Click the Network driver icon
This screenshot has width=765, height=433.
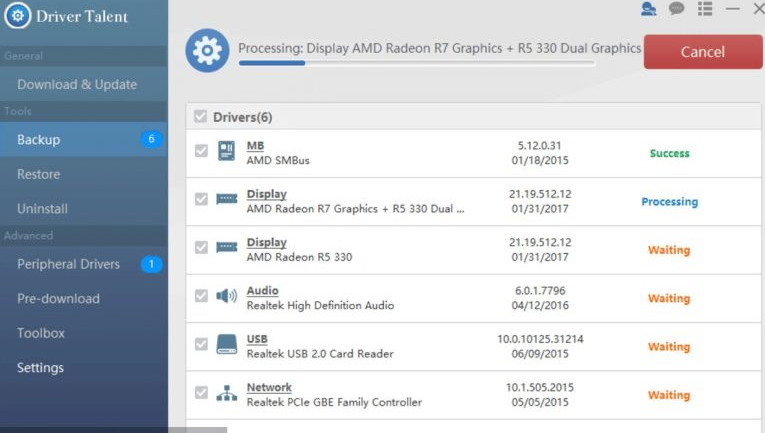(226, 393)
